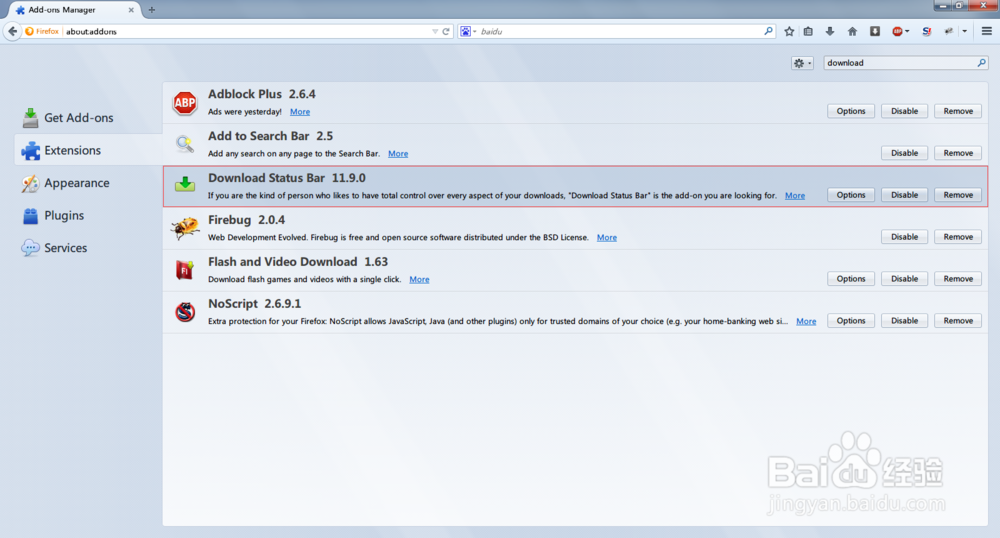Click More link for Flash and Video Download
1000x538 pixels.
(419, 279)
